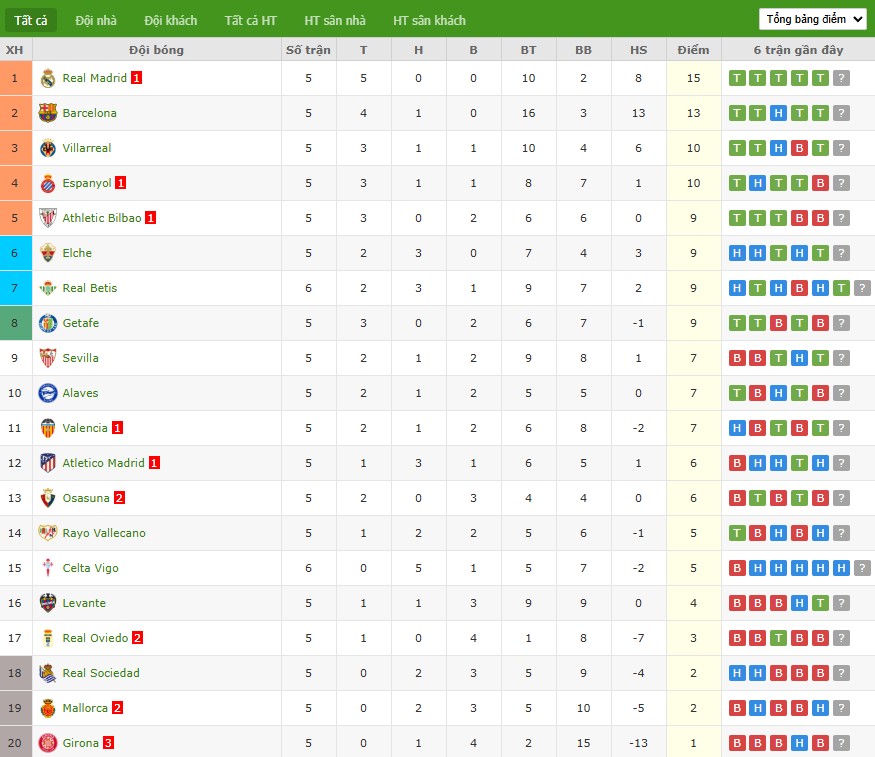The width and height of the screenshot is (875, 757).
Task: Click the Real Madrid club crest icon
Action: point(48,78)
